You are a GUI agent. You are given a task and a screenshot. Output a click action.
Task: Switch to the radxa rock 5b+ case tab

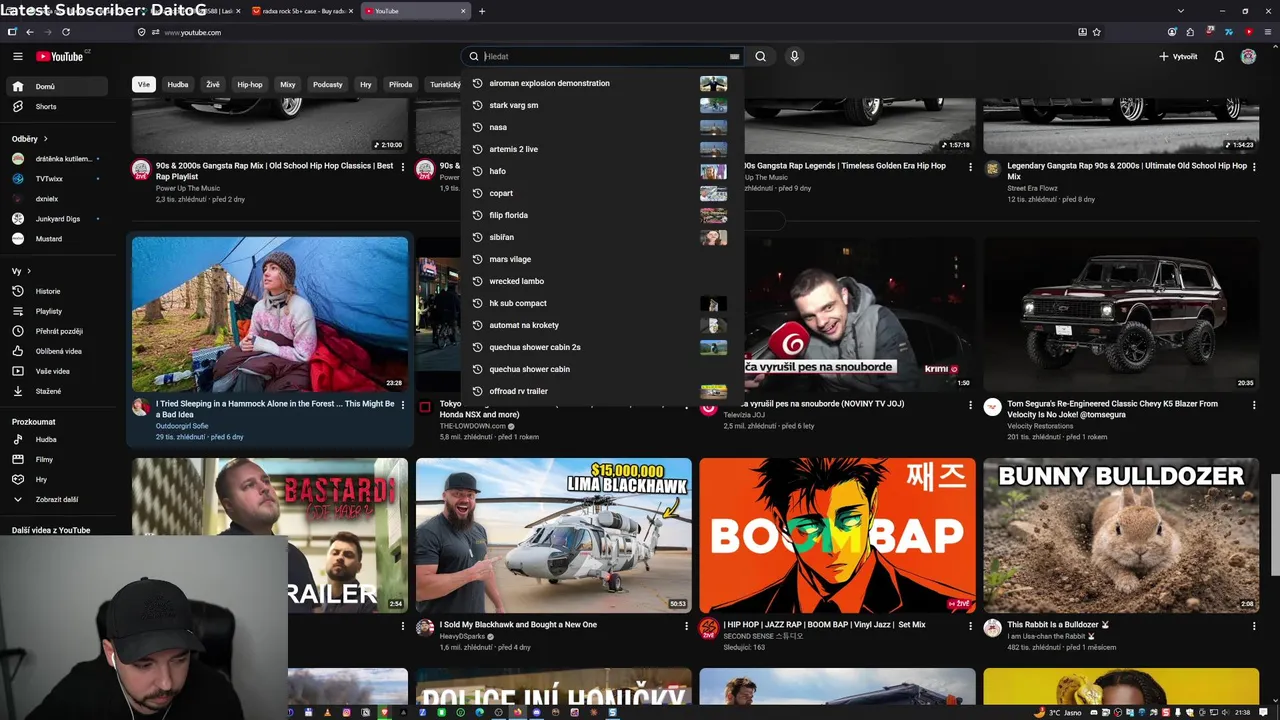(x=300, y=11)
